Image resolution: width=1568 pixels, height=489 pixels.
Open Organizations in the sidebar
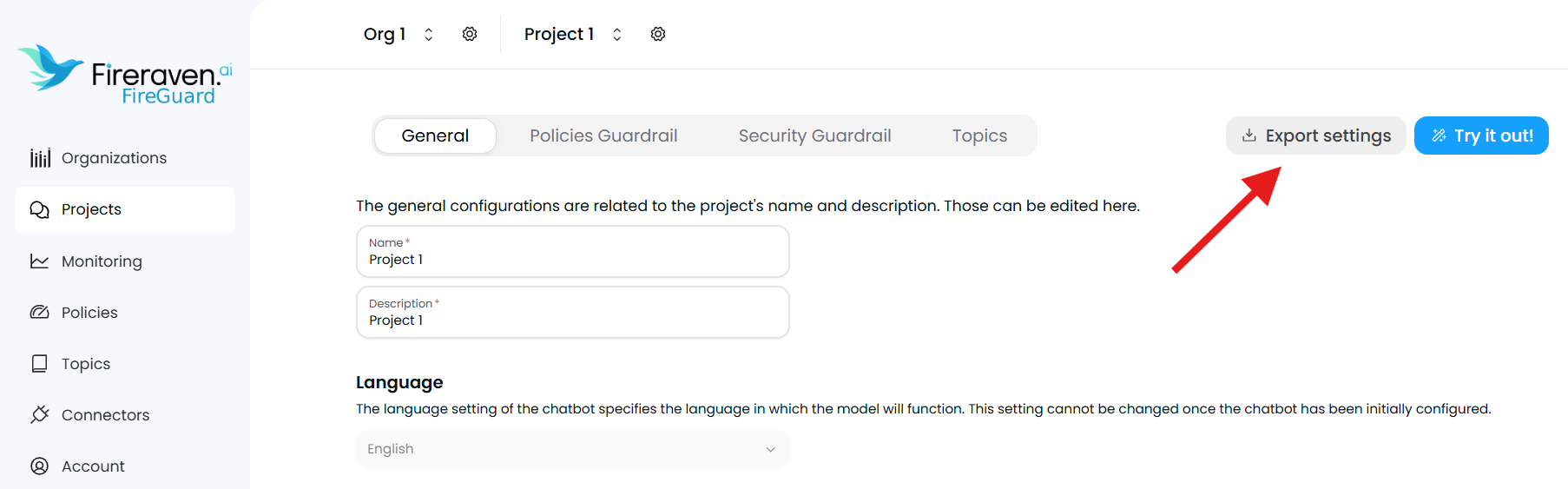click(x=125, y=158)
